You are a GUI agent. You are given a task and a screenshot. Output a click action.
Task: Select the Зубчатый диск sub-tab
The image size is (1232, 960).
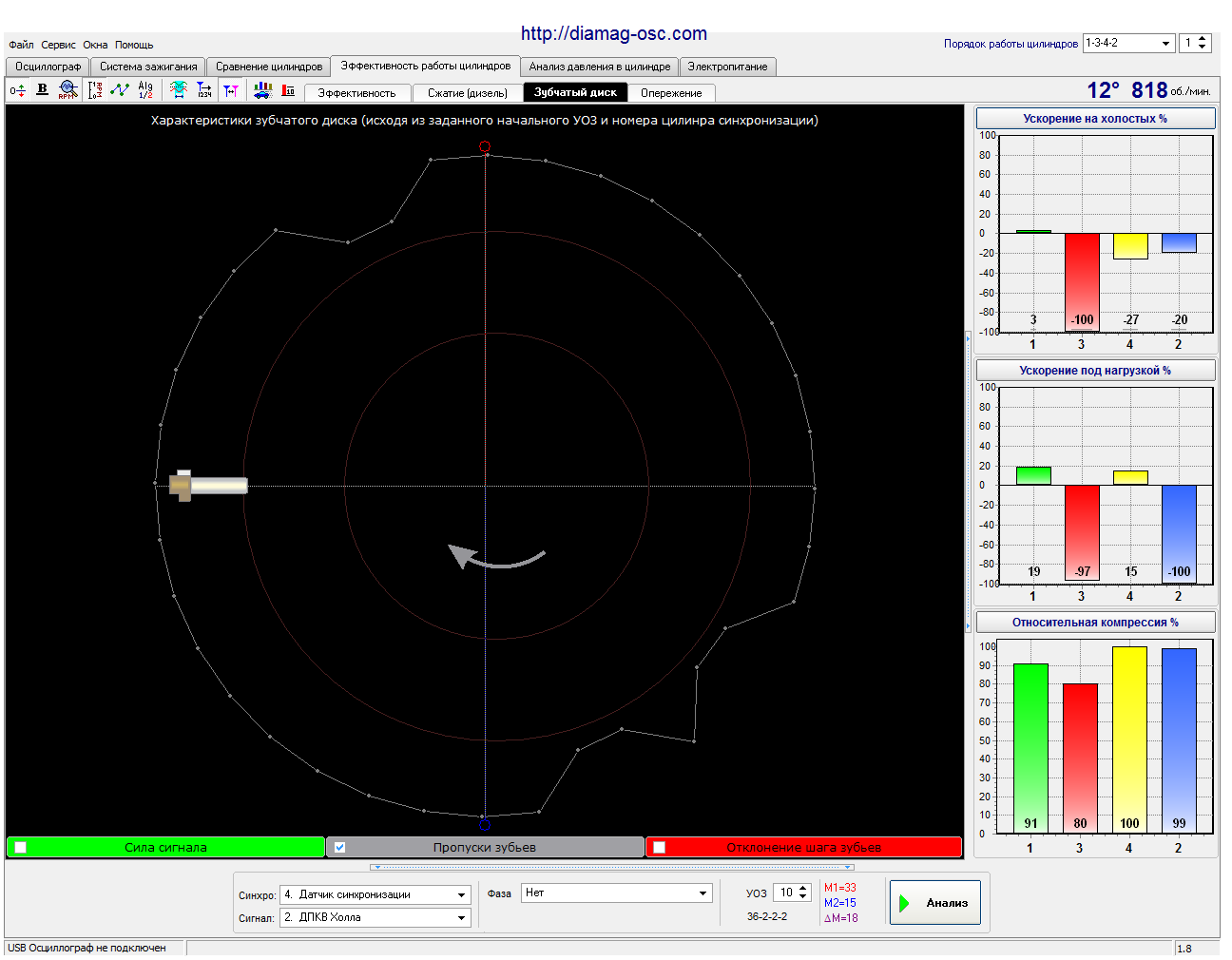(575, 92)
